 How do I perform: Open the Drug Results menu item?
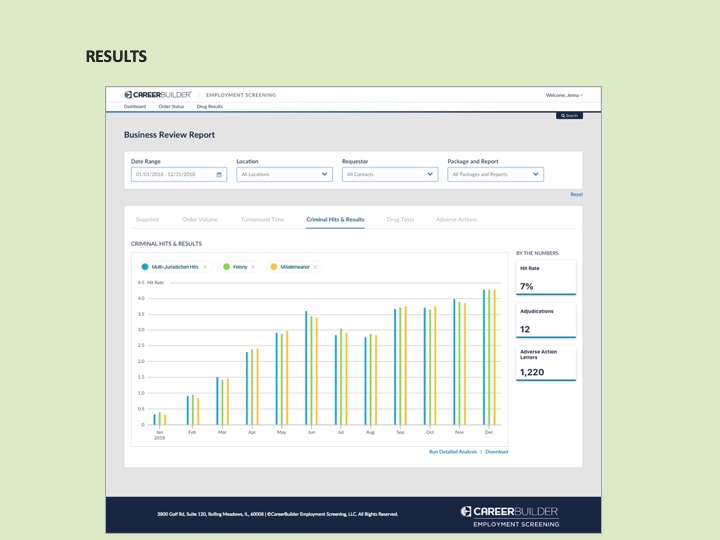(x=210, y=107)
